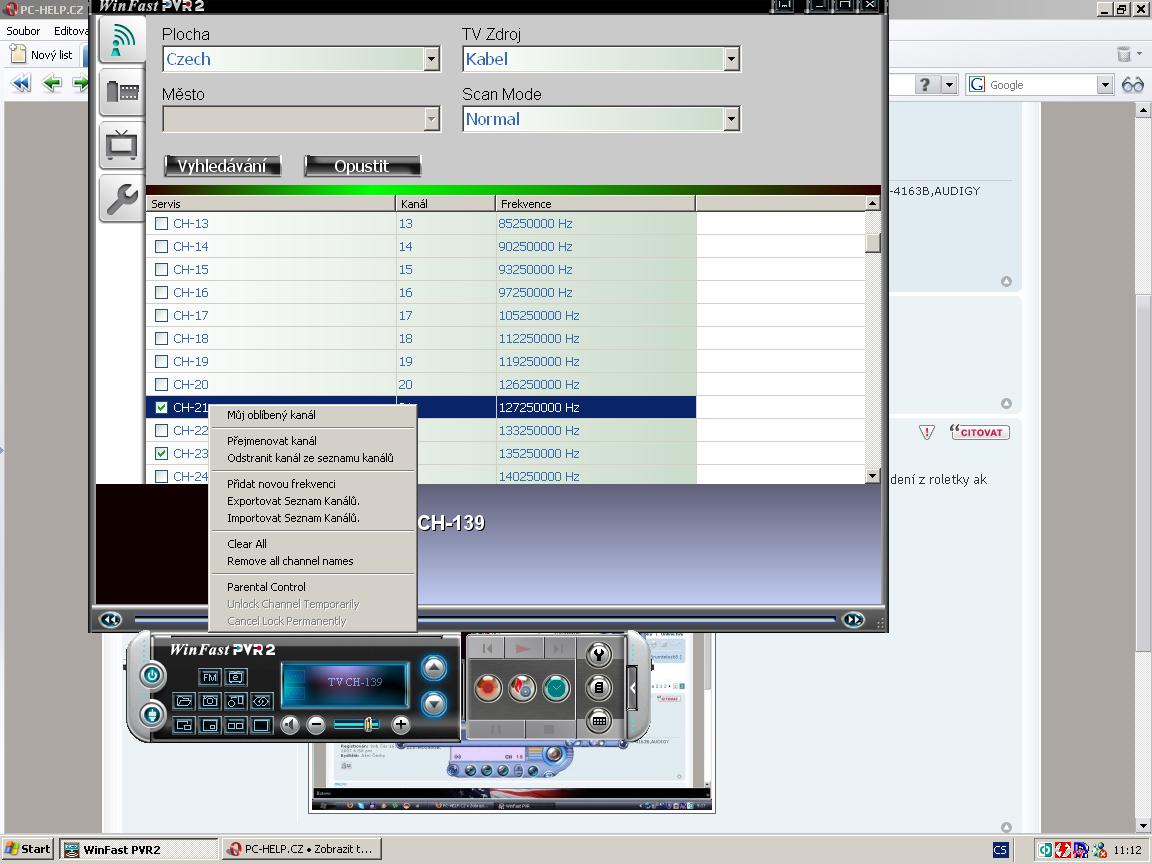Click the open folder icon on control panel
Screen dimensions: 1152x864
click(184, 702)
